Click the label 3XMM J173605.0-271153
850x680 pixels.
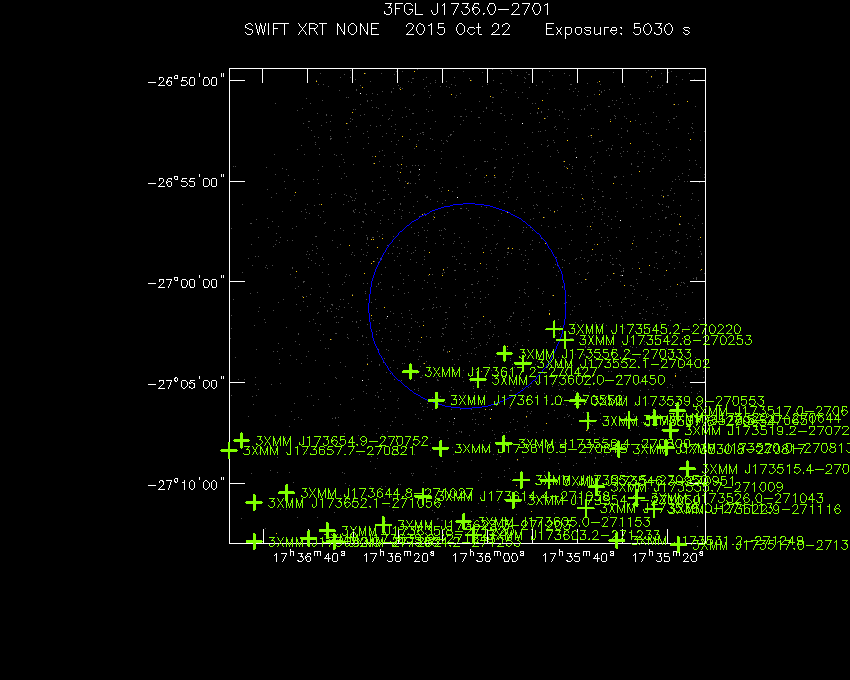(x=564, y=522)
